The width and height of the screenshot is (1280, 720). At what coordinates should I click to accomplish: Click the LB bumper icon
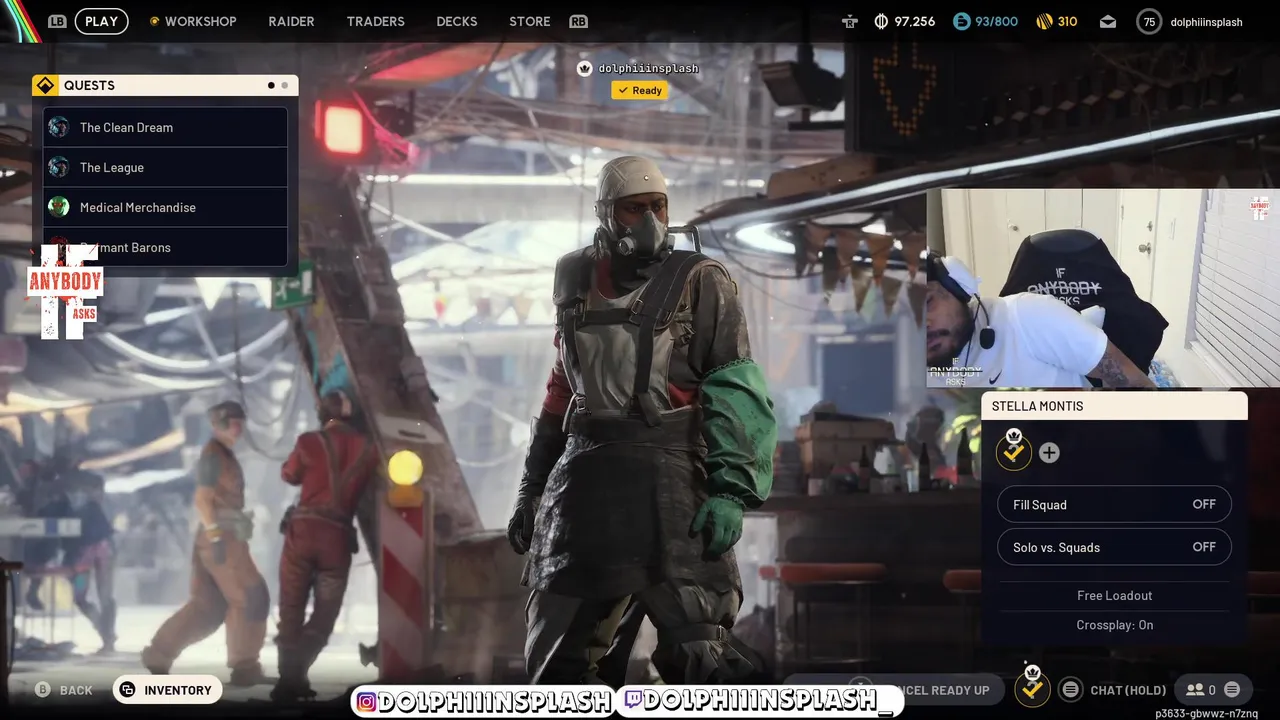(x=57, y=21)
